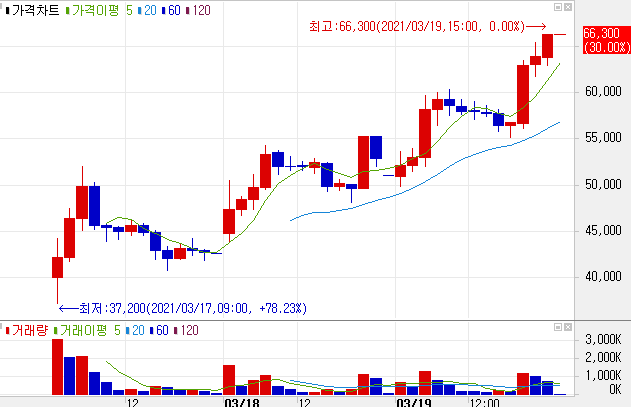This screenshot has height=407, width=631.
Task: Click the 50,000 price axis label
Action: pos(603,184)
